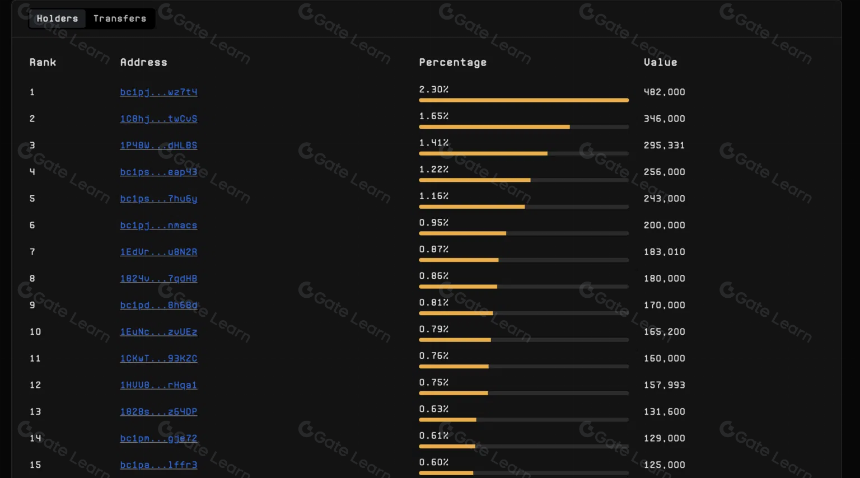The height and width of the screenshot is (478, 860).
Task: Open address bc1ps...7hu6y at rank 5
Action: tap(159, 199)
